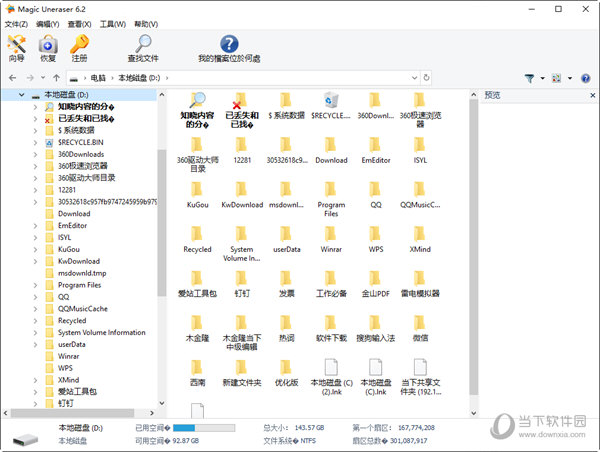This screenshot has width=600, height=452.
Task: Open the 帮助(V) menu
Action: pos(146,24)
